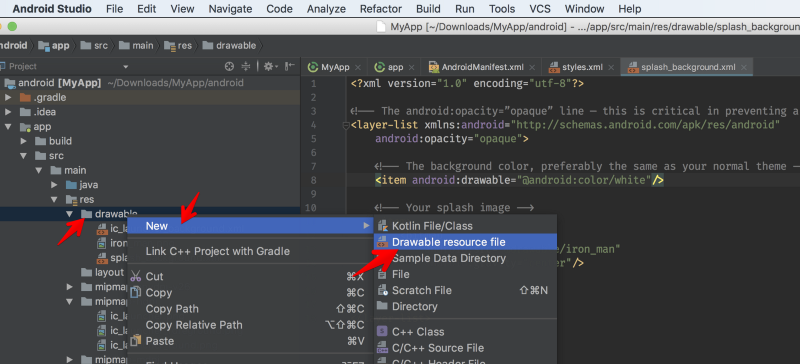Screen dimensions: 800x364
Task: Collapse the app module node
Action: pyautogui.click(x=8, y=127)
